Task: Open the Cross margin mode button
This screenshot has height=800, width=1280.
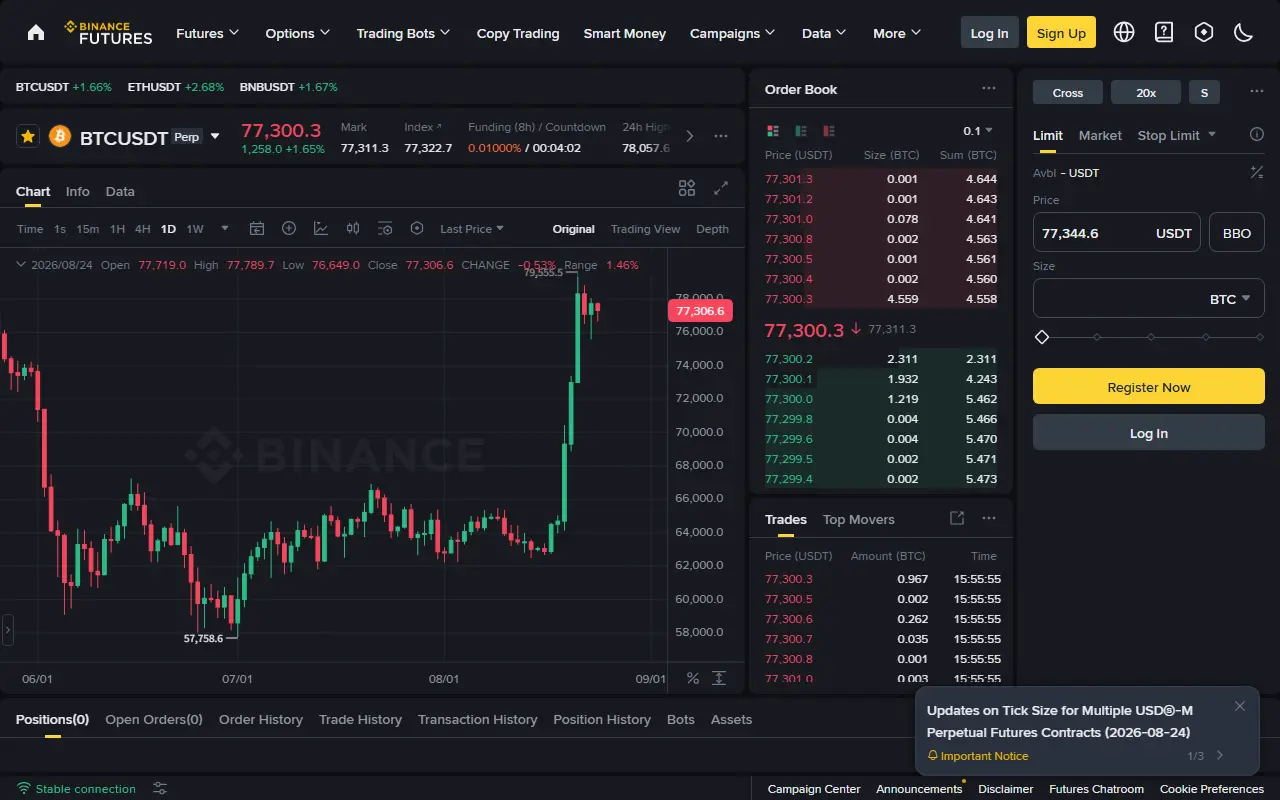Action: 1068,92
